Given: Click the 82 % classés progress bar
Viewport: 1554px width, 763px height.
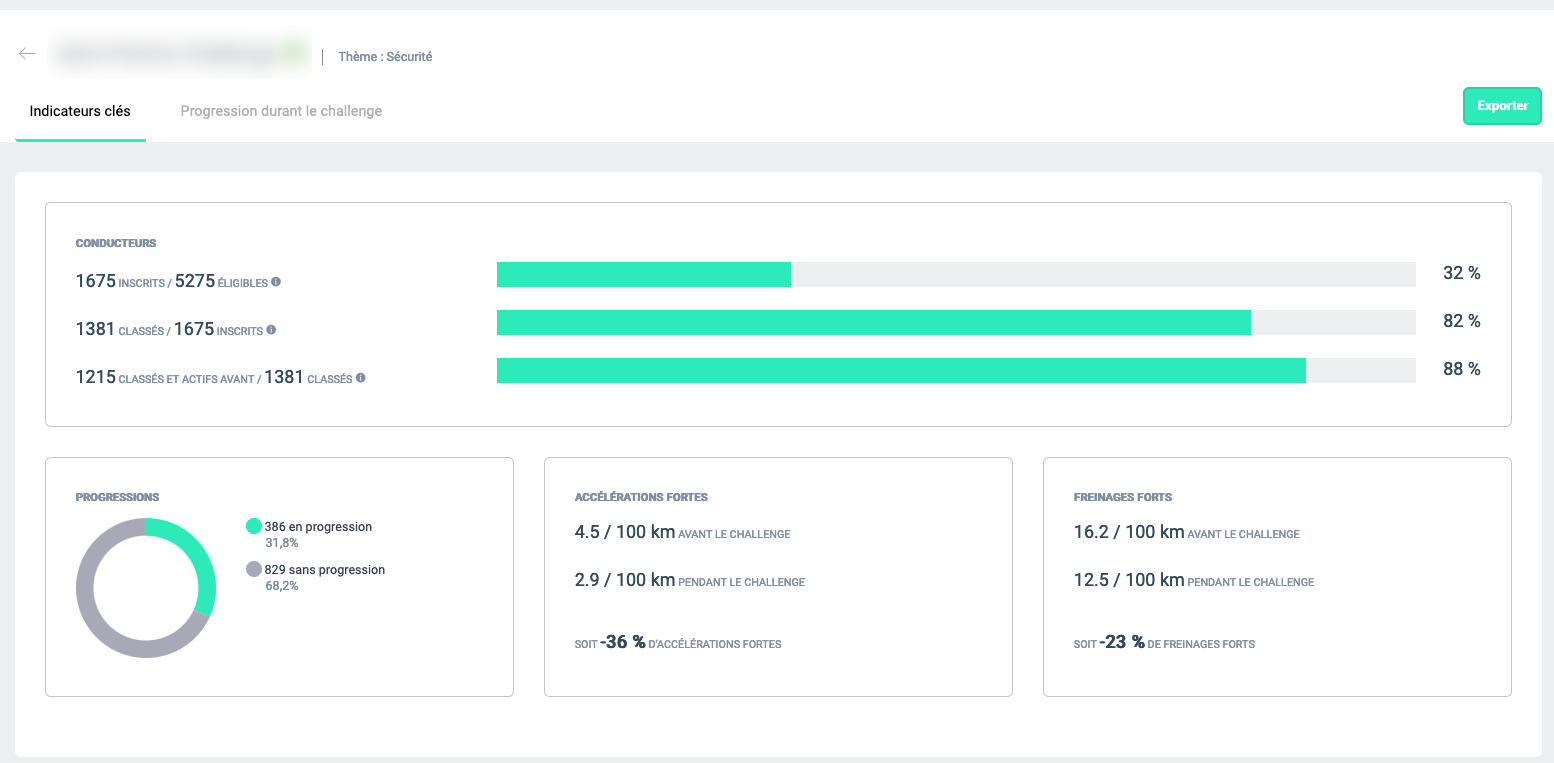Looking at the screenshot, I should click(955, 322).
